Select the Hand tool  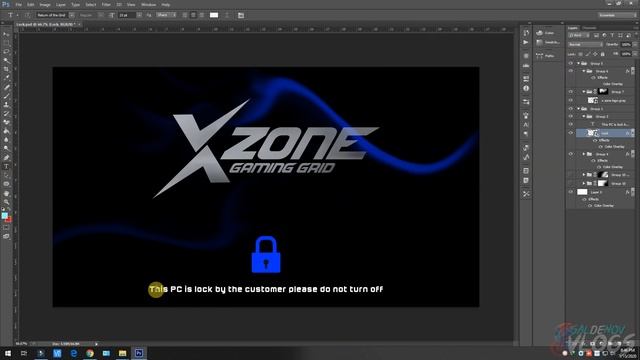[x=7, y=193]
